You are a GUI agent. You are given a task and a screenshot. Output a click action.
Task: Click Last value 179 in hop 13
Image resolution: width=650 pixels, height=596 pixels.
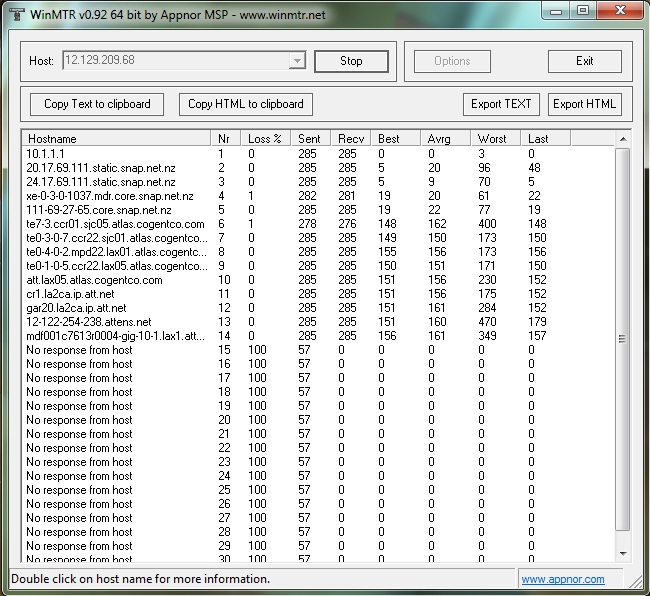[537, 322]
